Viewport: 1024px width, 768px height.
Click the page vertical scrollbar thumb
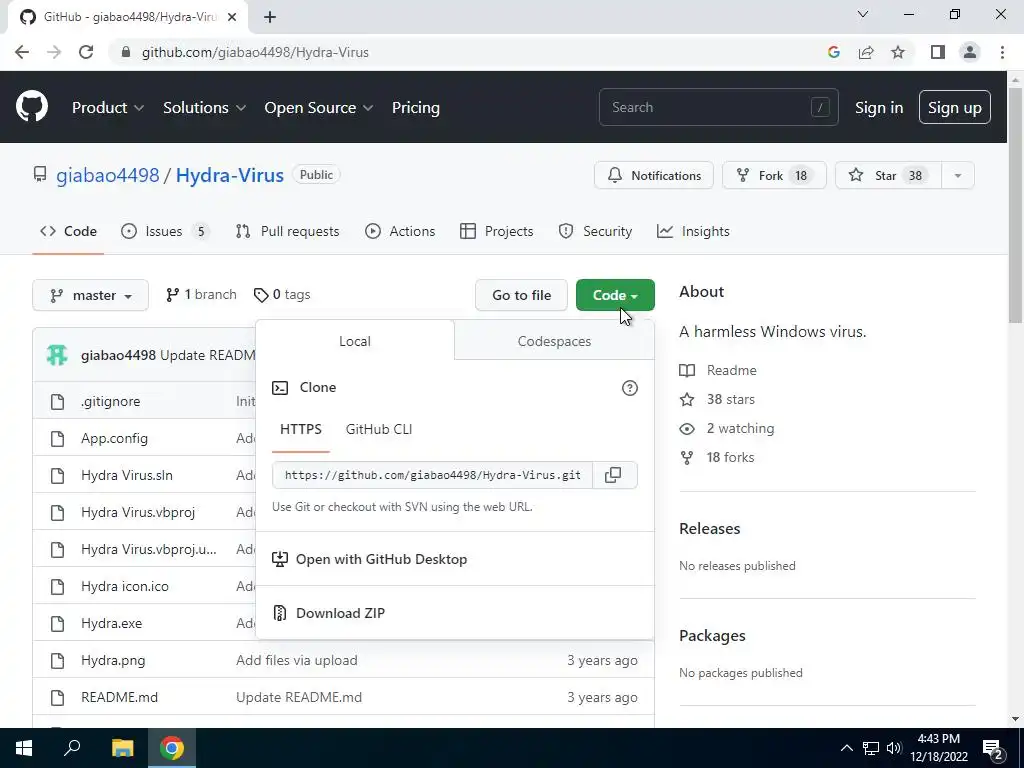click(1015, 206)
